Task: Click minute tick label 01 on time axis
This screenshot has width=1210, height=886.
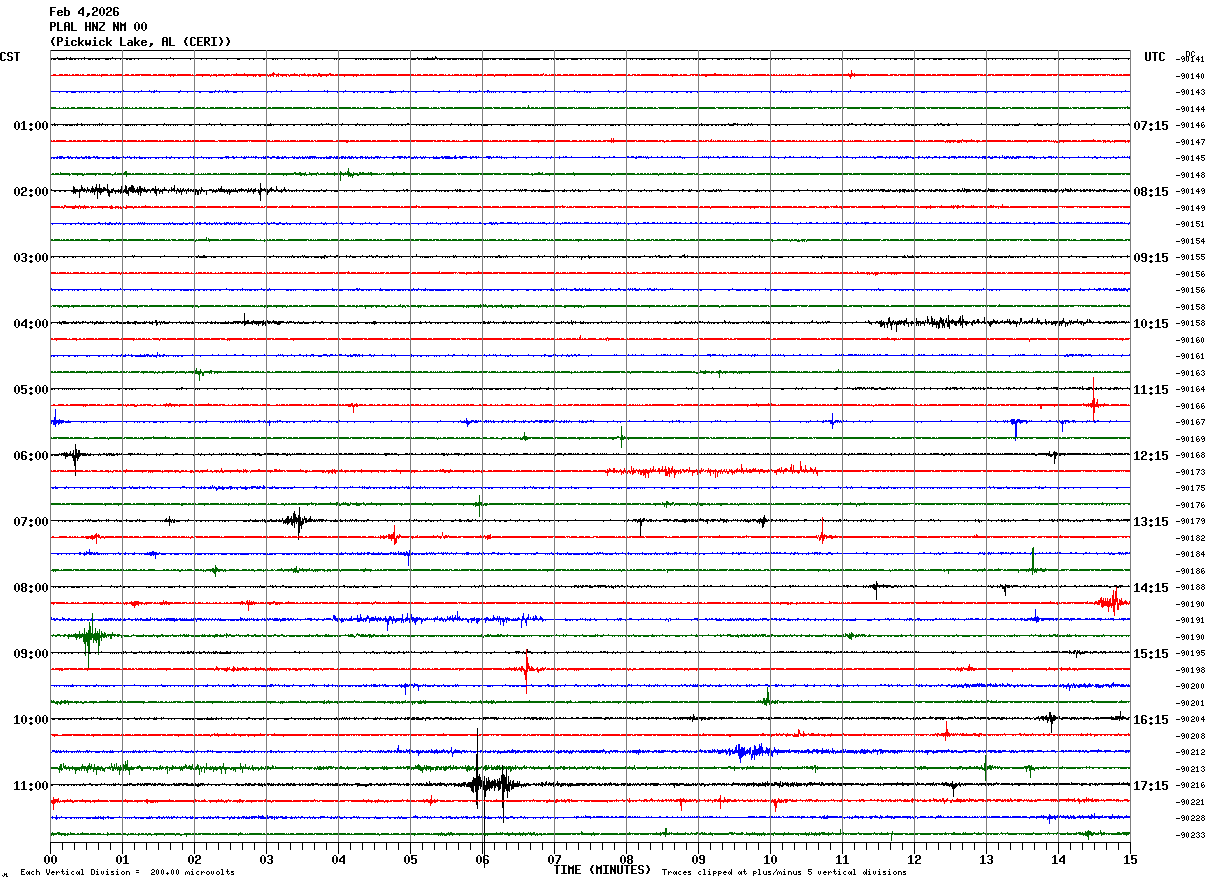Action: click(123, 860)
